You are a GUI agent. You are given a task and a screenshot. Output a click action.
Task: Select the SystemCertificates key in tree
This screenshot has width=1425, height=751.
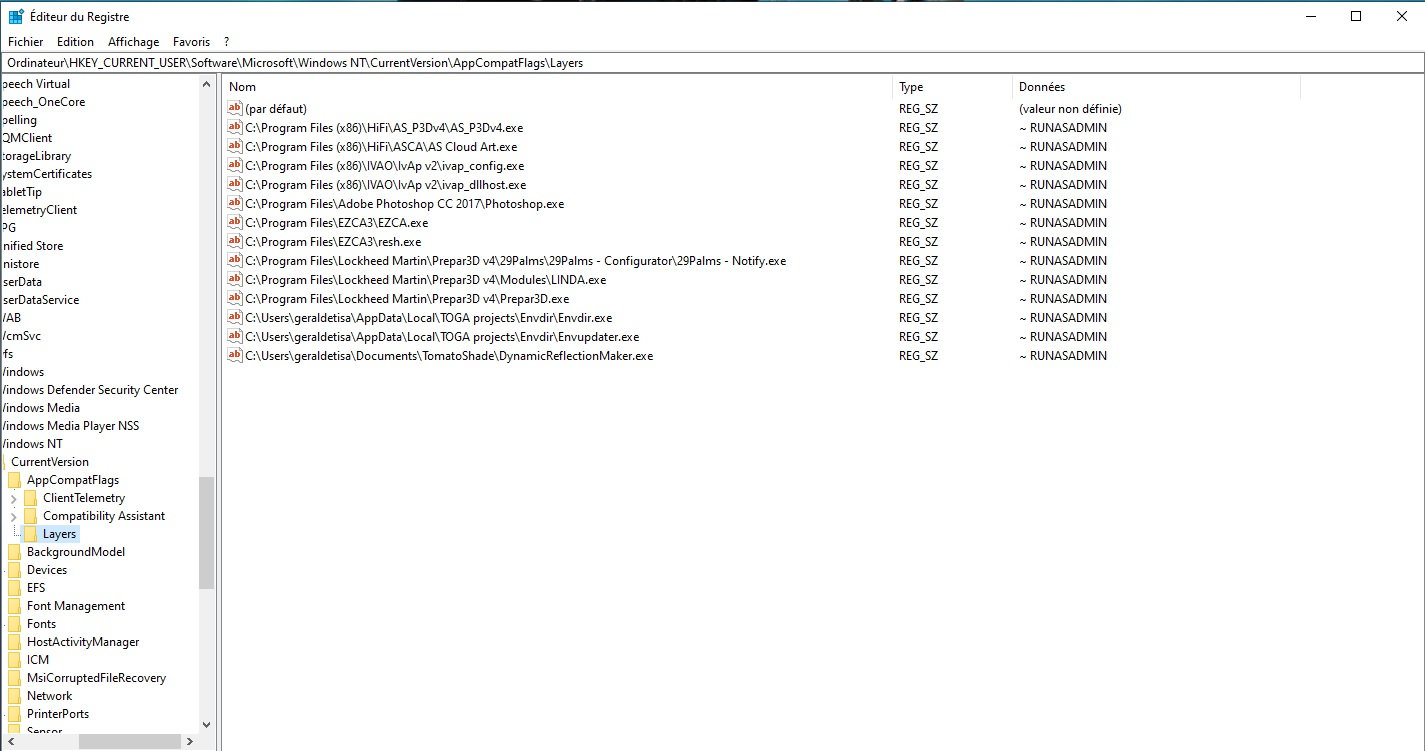(x=46, y=174)
